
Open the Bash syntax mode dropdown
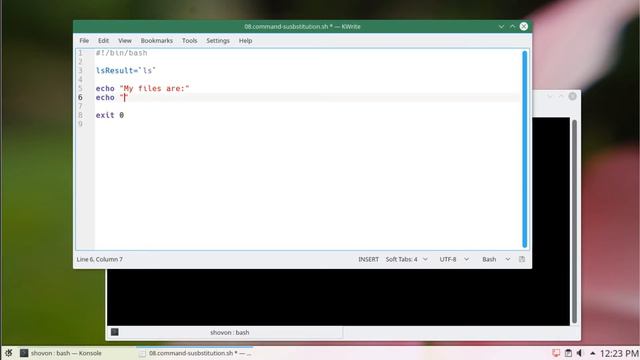tap(496, 259)
